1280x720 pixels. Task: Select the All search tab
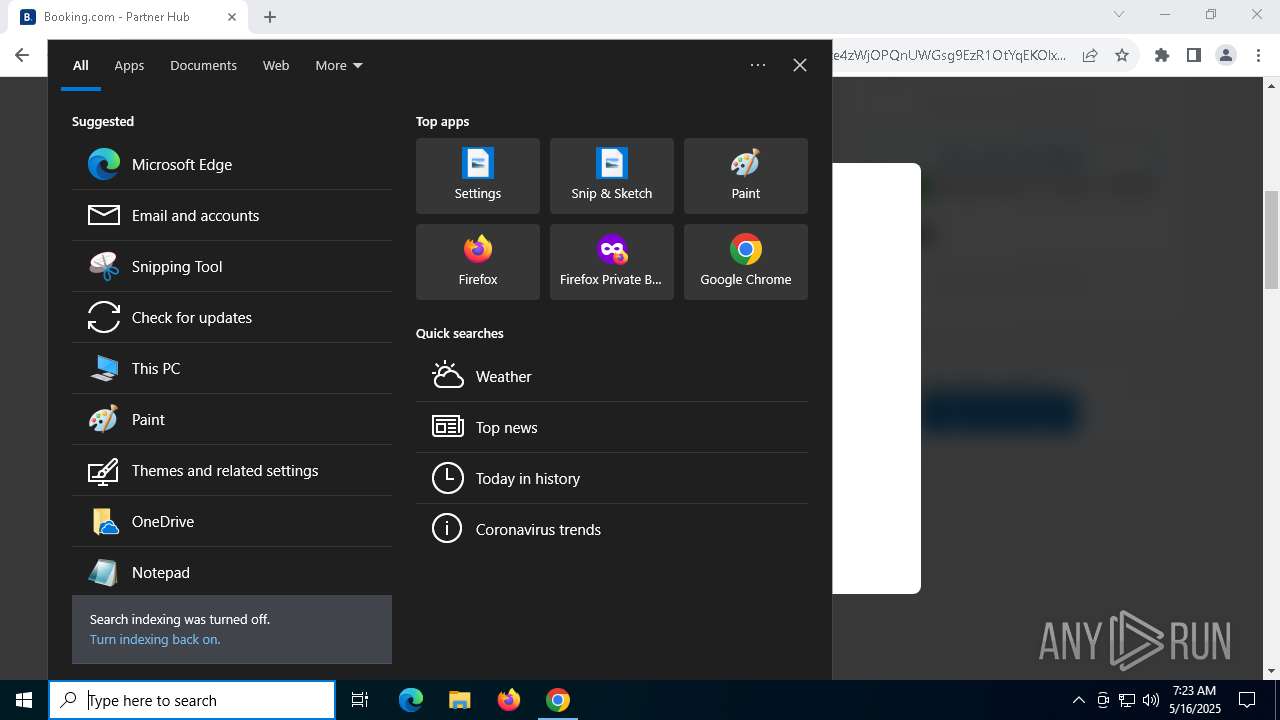81,65
